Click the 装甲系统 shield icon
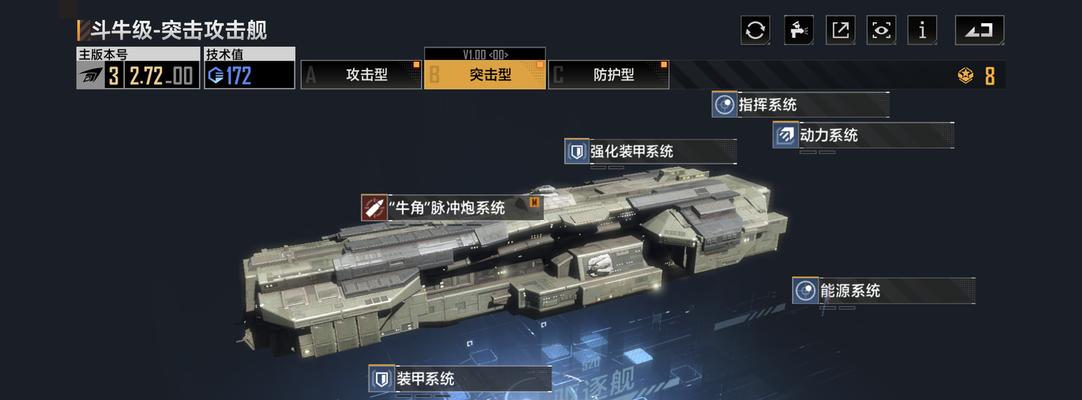Viewport: 1082px width, 400px height. coord(381,378)
